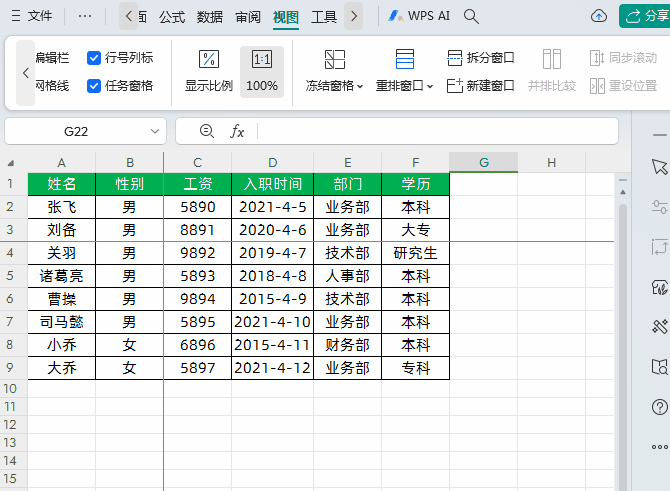Click the three-dots more menu

point(85,16)
